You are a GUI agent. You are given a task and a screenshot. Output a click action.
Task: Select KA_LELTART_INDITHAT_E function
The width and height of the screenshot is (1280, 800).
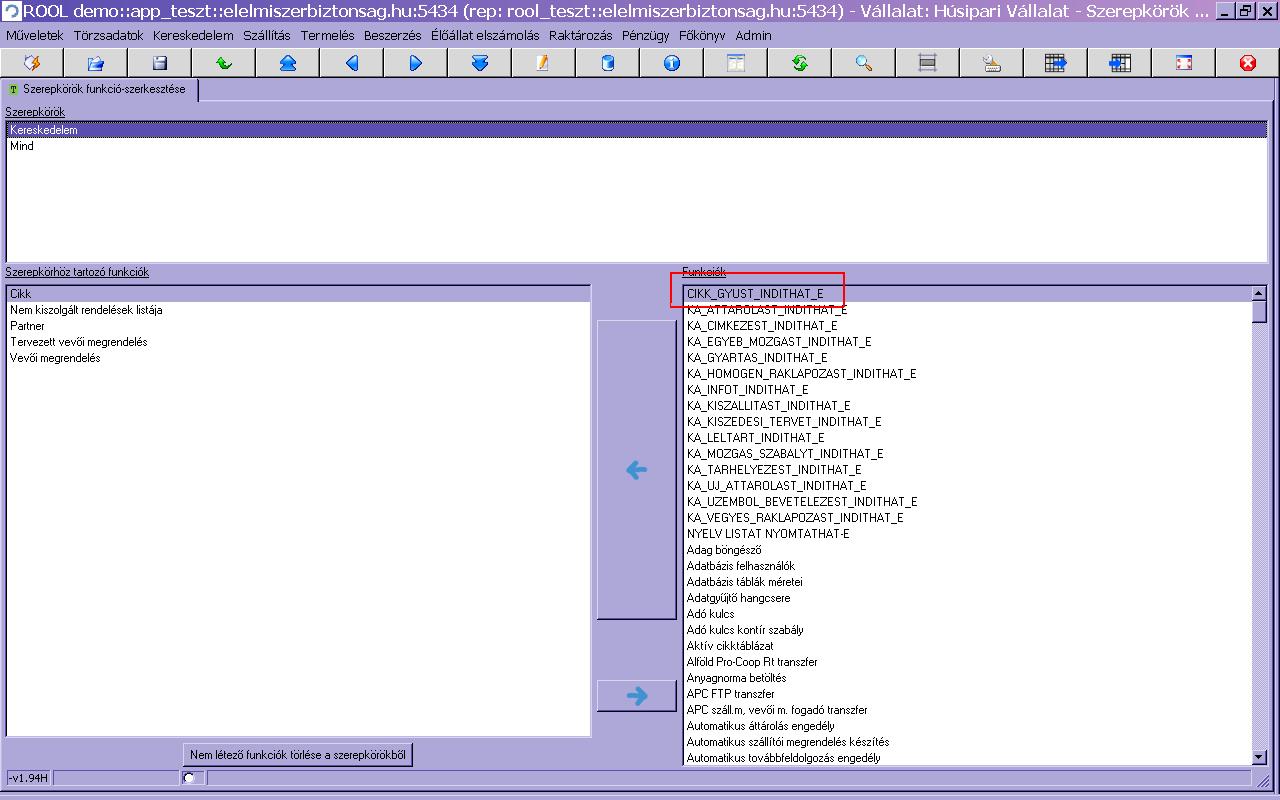click(968, 438)
